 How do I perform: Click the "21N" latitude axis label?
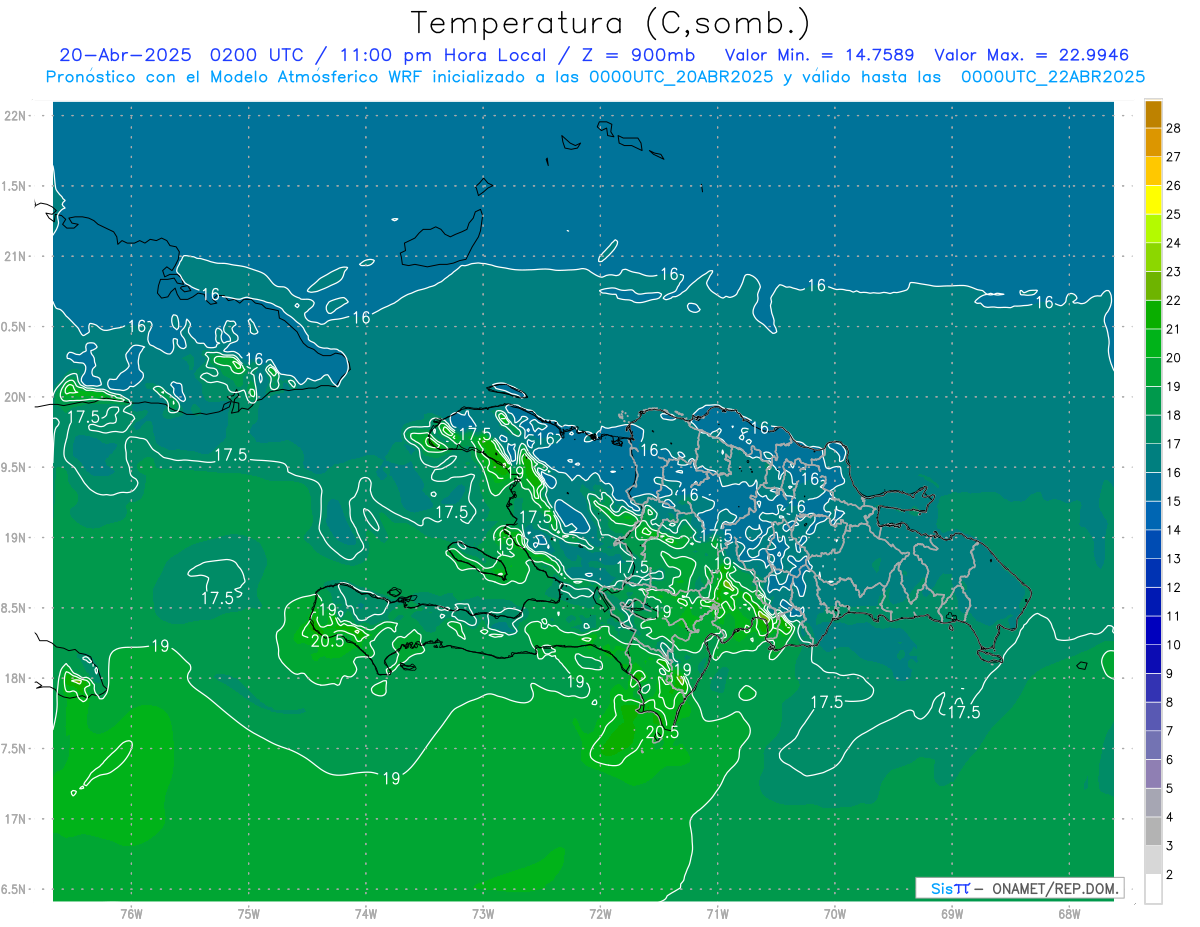click(17, 256)
